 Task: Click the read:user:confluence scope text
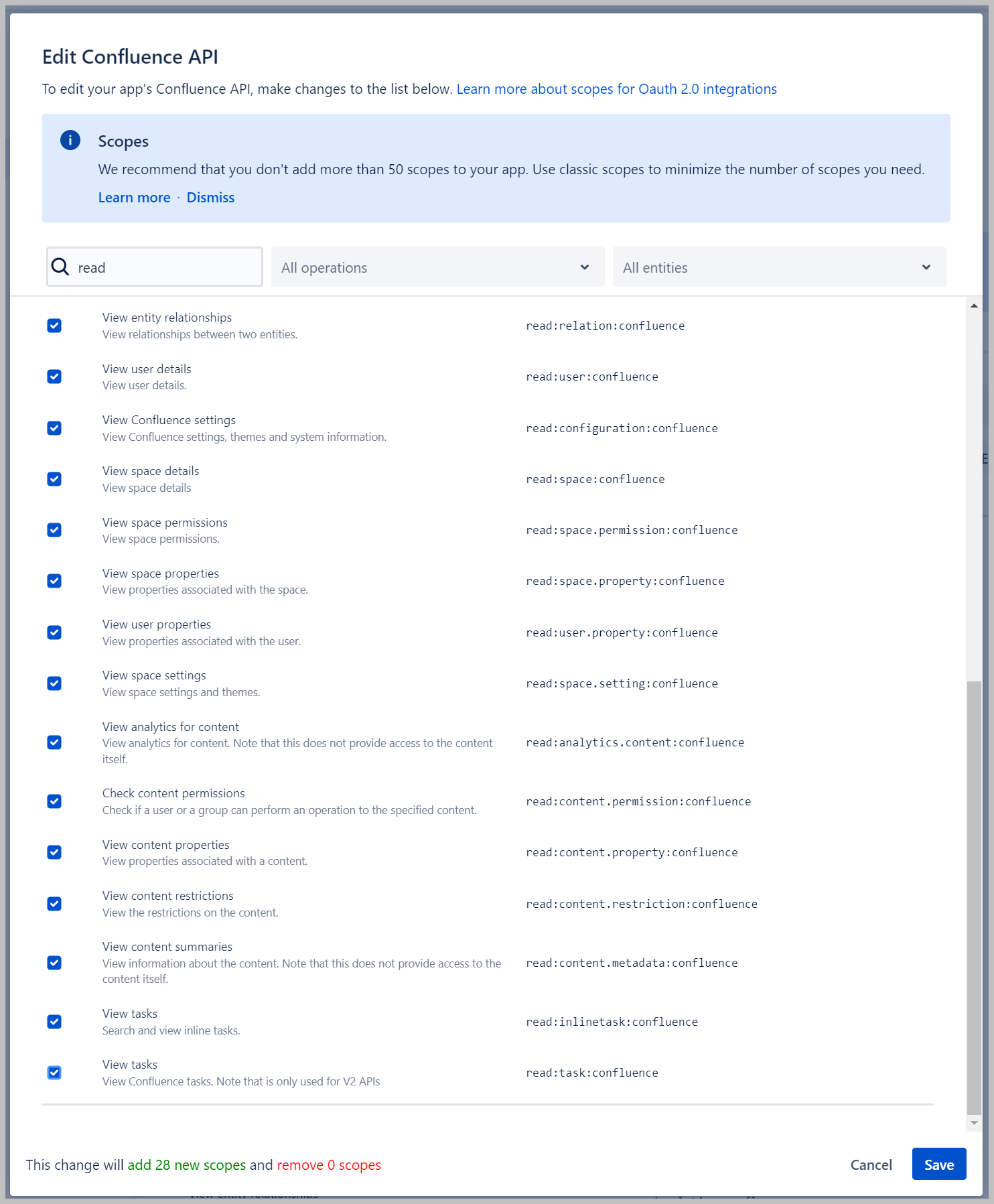point(592,377)
